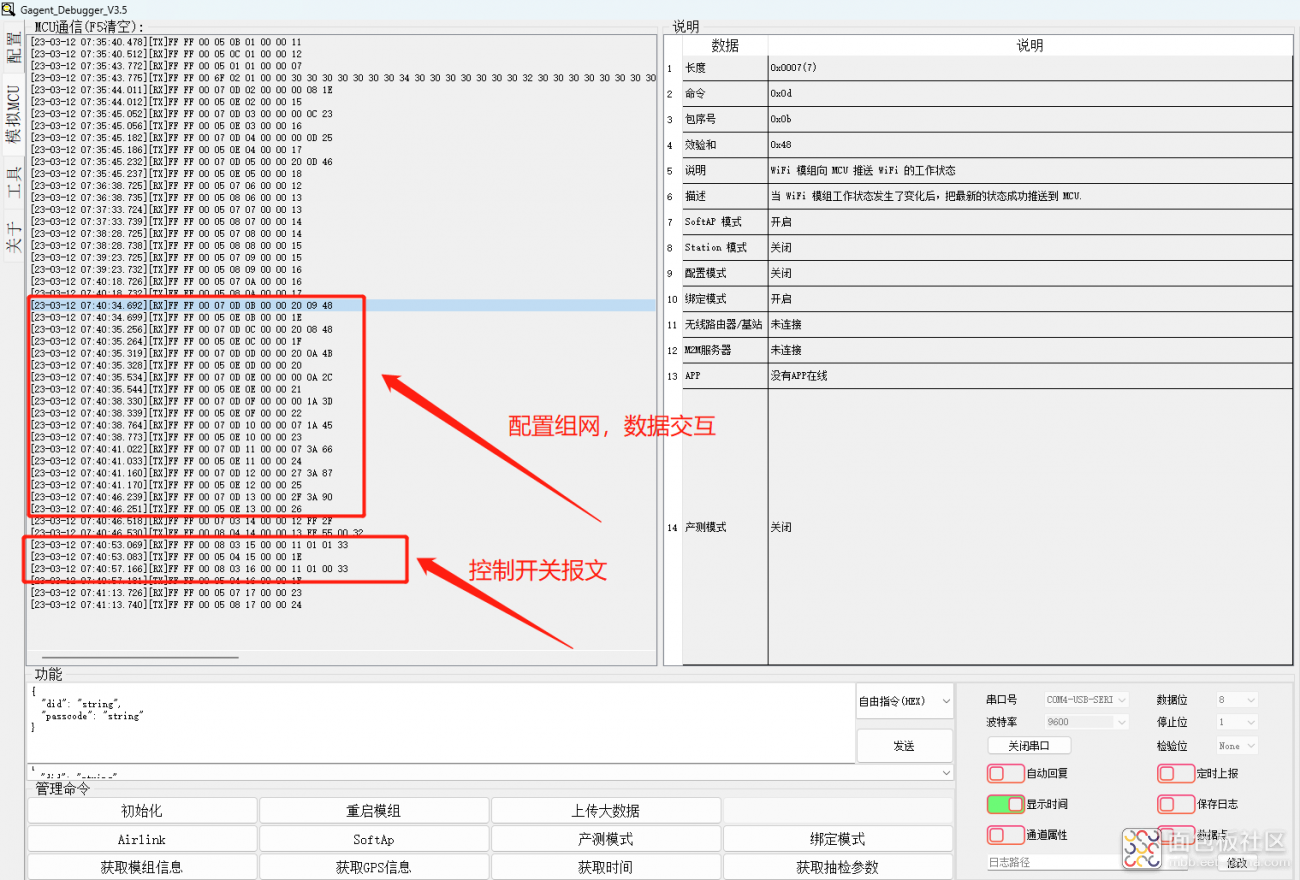1300x880 pixels.
Task: Select log row 07:41:13.740 TX
Action: pos(341,605)
